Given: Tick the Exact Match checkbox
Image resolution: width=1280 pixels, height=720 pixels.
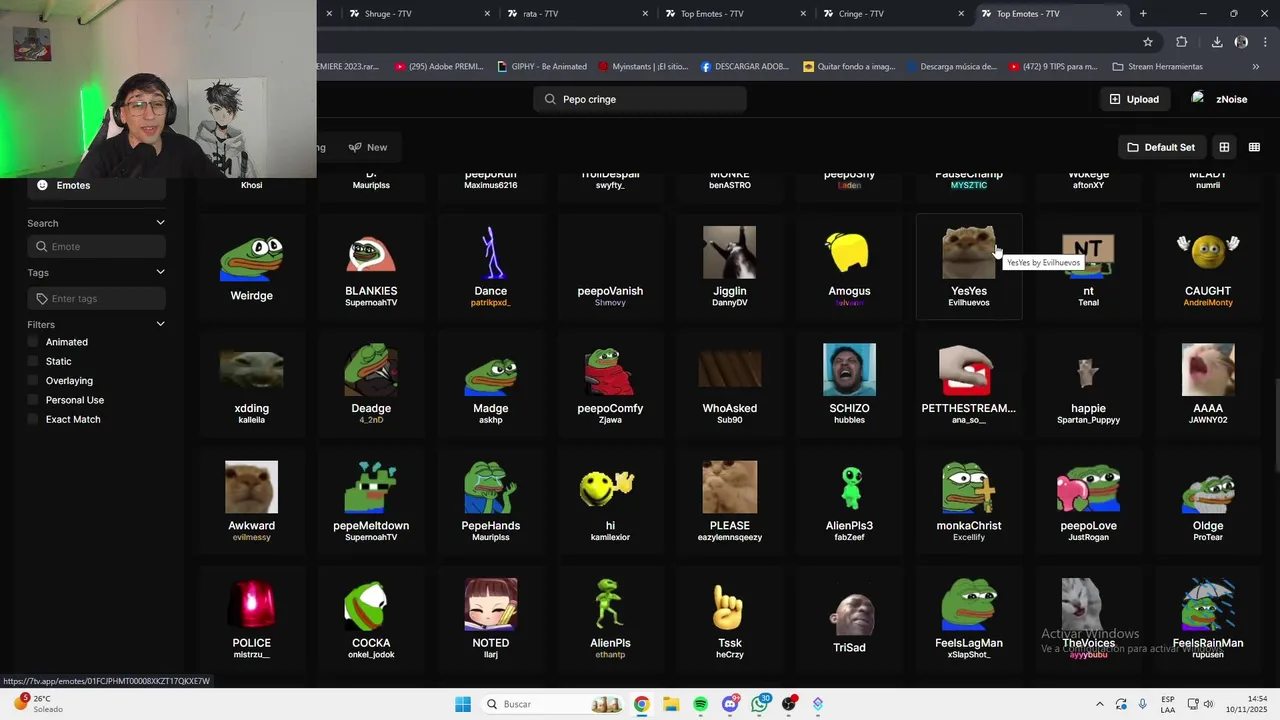Looking at the screenshot, I should [33, 419].
